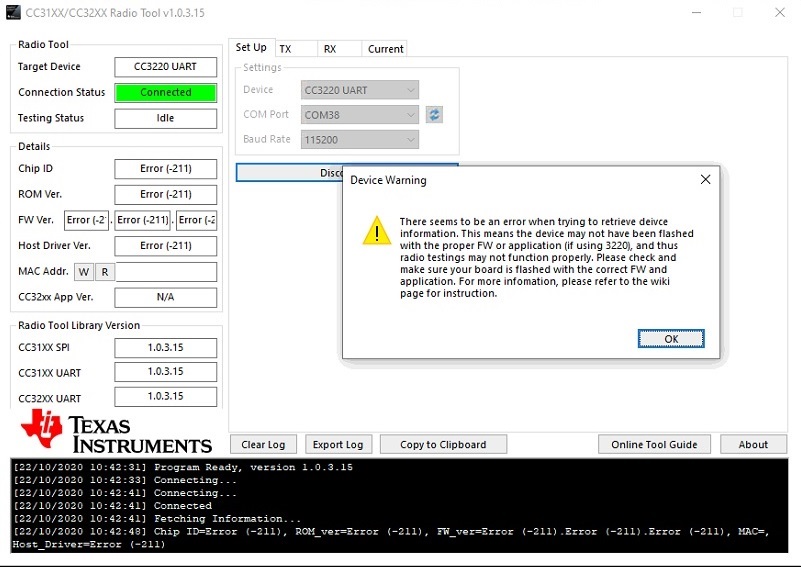801x567 pixels.
Task: Click the CC32XX UART version field
Action: click(x=166, y=396)
